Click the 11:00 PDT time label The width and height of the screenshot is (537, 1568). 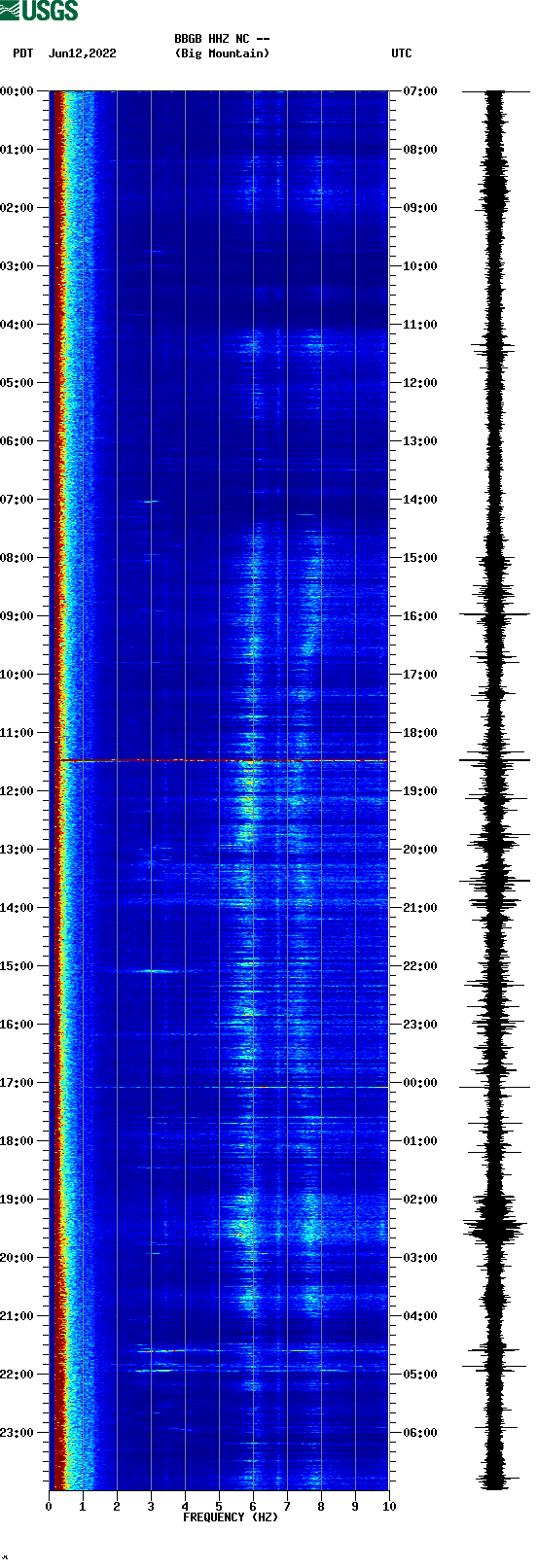[x=18, y=733]
